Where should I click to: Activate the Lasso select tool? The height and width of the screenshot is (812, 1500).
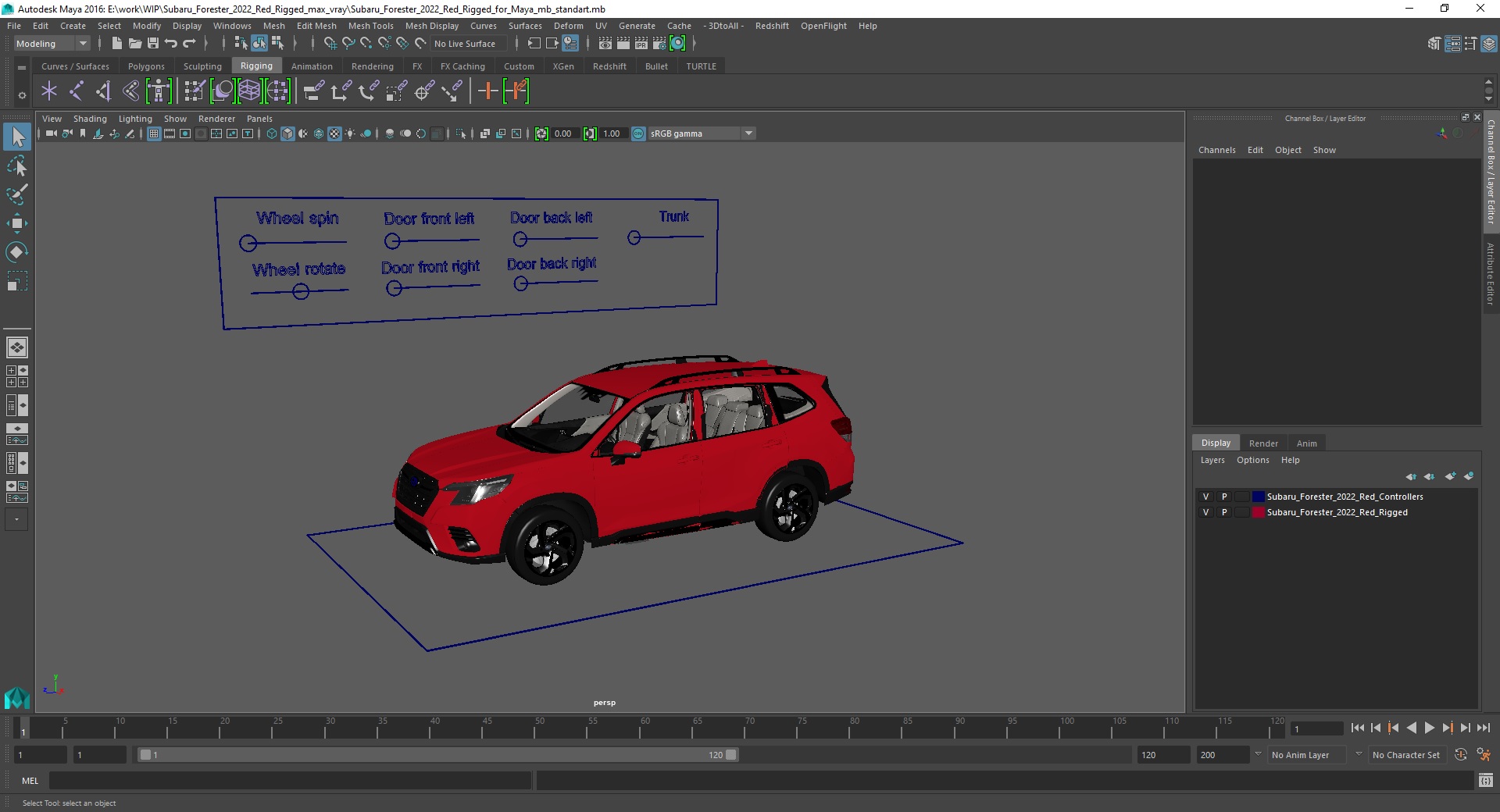pos(17,166)
